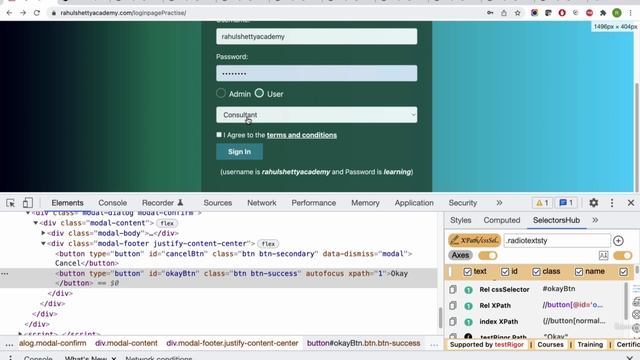
Task: Open the Network tab
Action: coord(262,203)
